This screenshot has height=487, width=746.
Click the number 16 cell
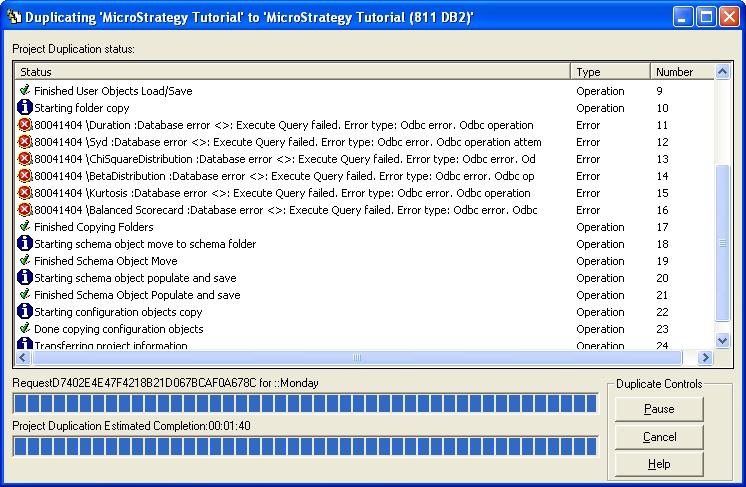[x=662, y=210]
